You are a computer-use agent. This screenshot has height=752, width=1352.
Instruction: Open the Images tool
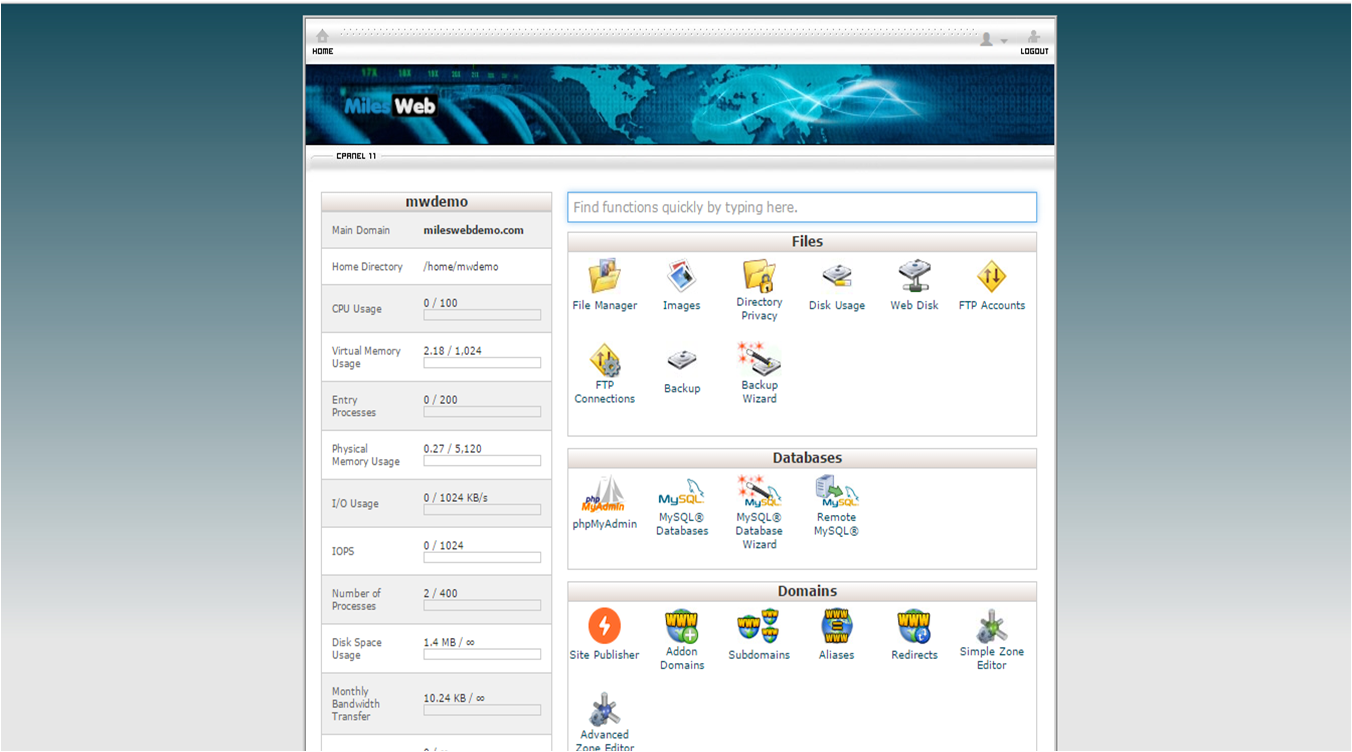click(x=681, y=276)
